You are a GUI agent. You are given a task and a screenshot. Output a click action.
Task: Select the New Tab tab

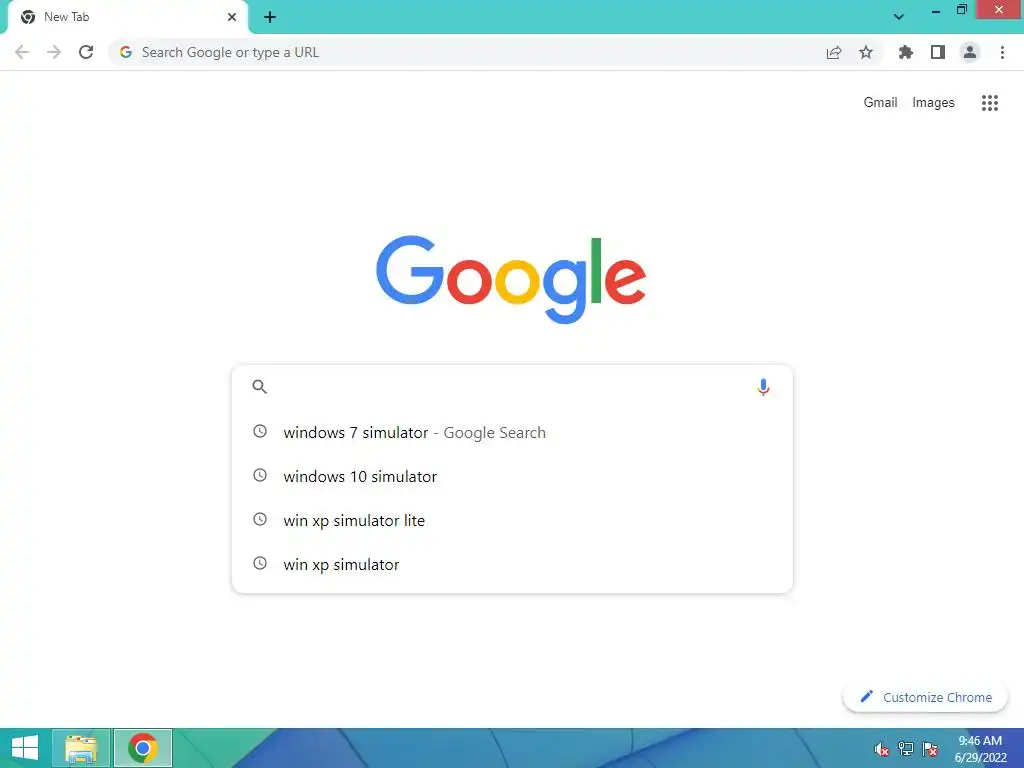point(129,17)
